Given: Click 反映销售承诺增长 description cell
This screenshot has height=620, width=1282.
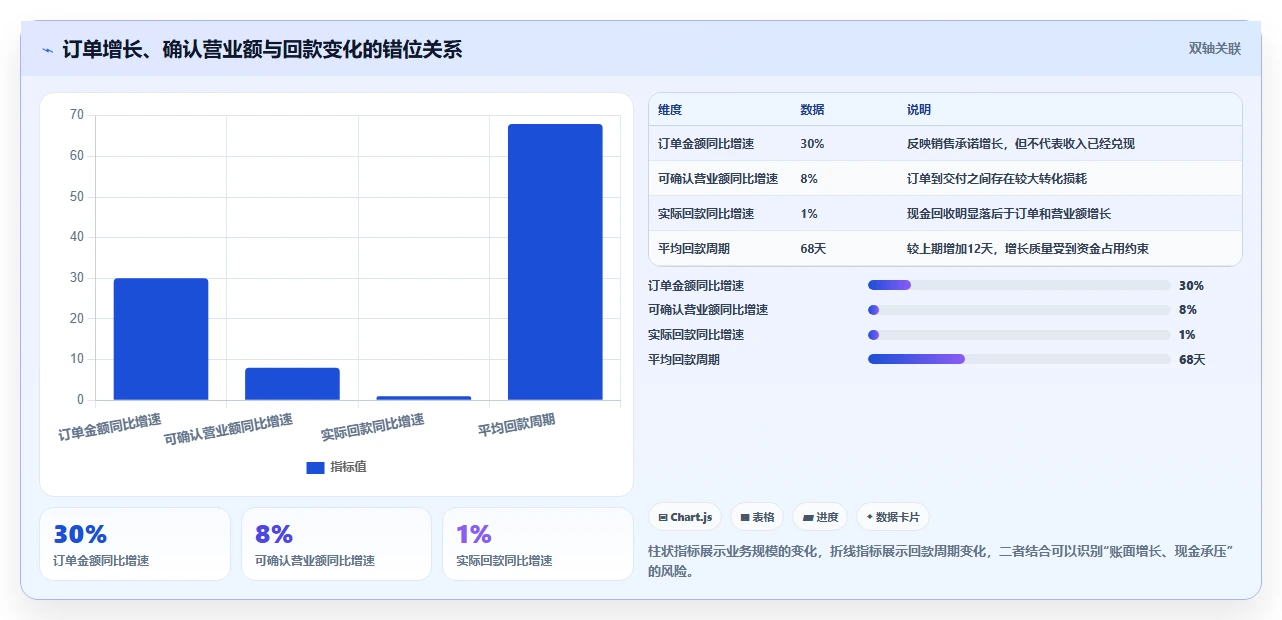Looking at the screenshot, I should click(x=1021, y=144).
